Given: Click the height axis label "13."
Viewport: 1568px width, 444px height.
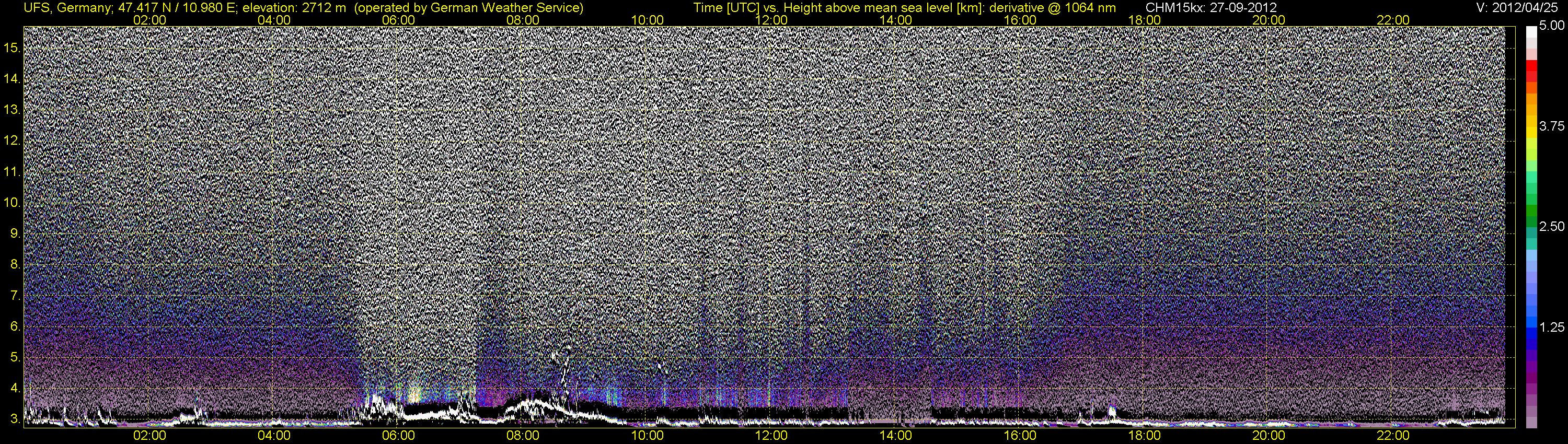Looking at the screenshot, I should coord(13,110).
